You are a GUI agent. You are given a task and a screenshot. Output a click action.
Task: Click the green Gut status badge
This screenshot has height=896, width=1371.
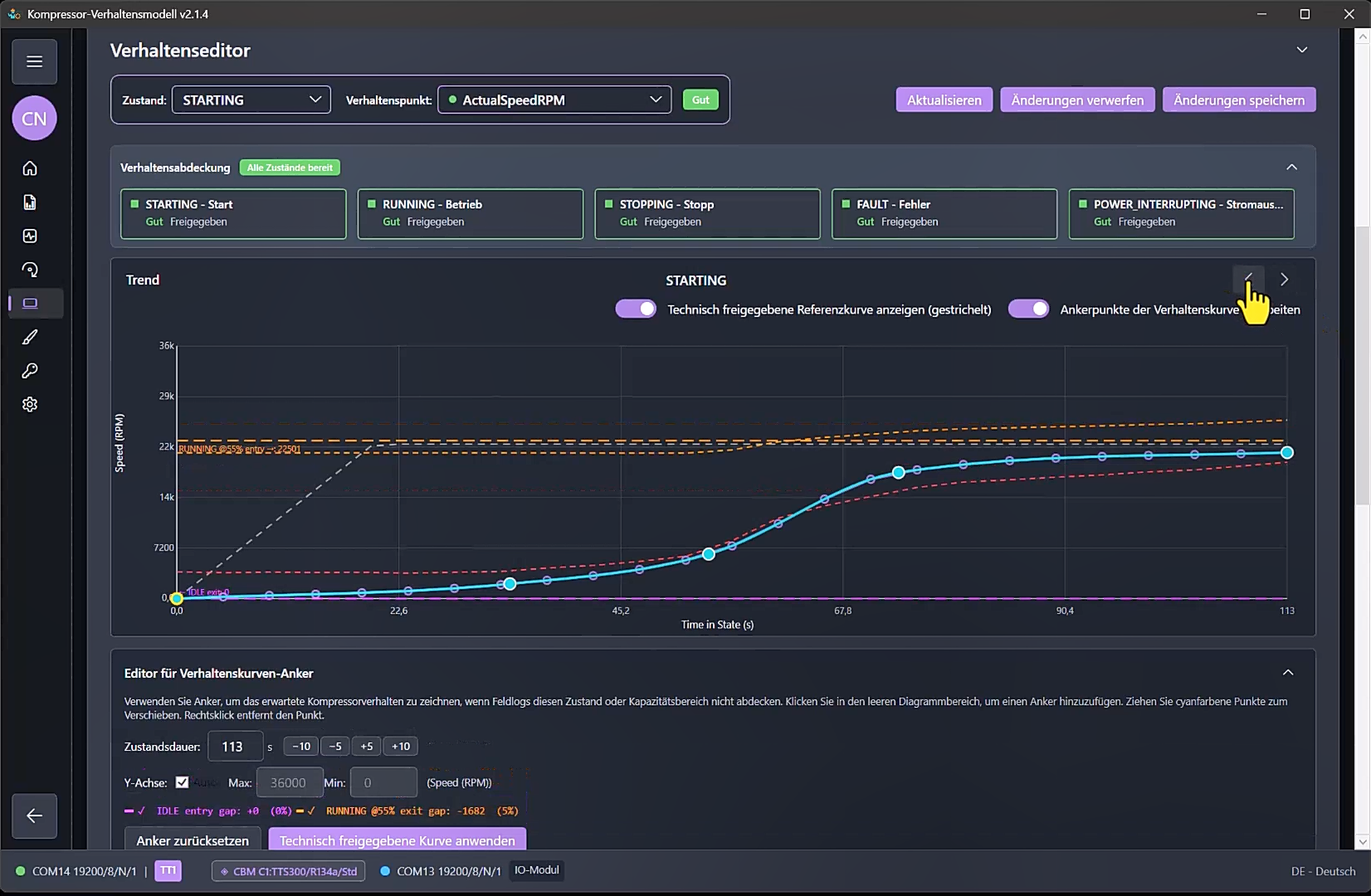click(x=701, y=100)
